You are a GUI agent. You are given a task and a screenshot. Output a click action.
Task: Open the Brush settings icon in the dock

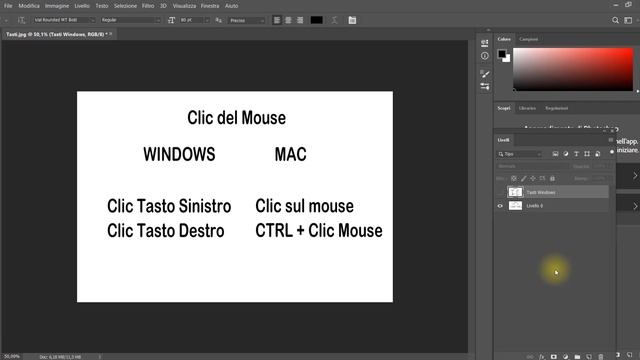484,73
